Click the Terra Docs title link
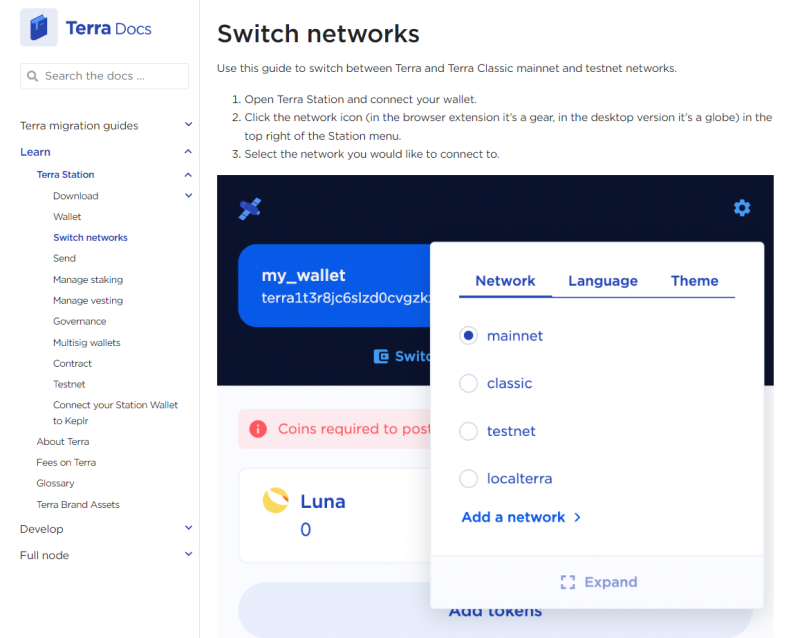Image resolution: width=800 pixels, height=638 pixels. 108,28
